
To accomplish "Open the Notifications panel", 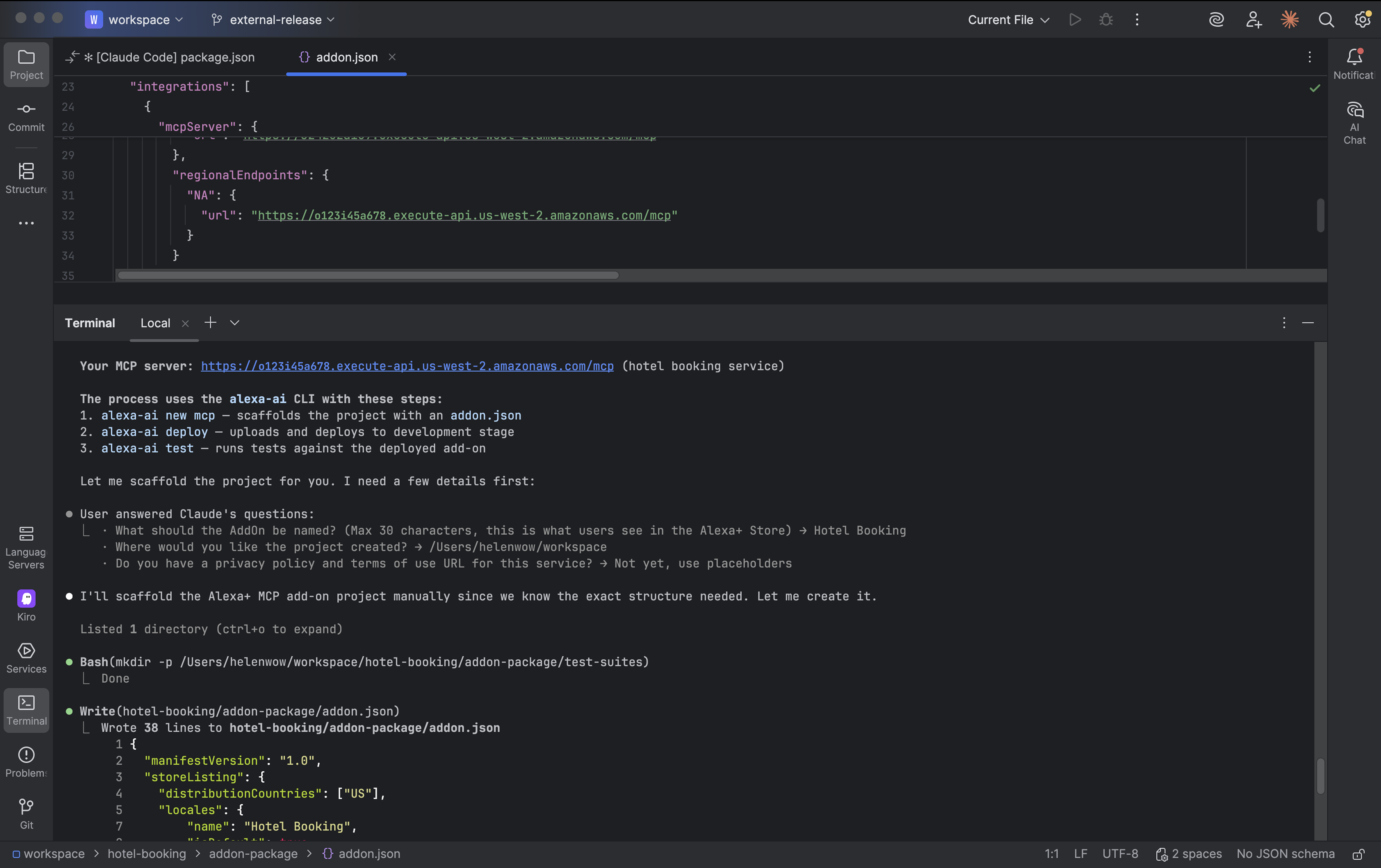I will [x=1354, y=65].
